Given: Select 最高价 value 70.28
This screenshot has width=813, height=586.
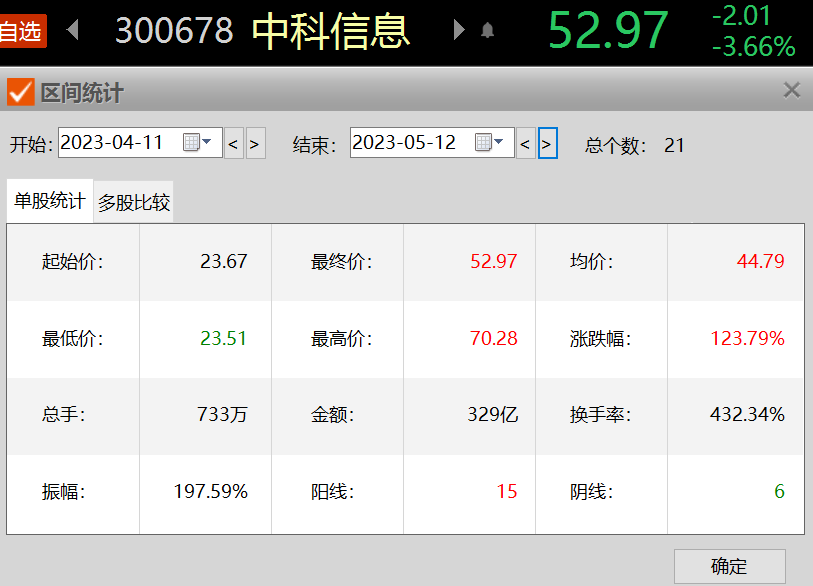Looking at the screenshot, I should tap(494, 339).
